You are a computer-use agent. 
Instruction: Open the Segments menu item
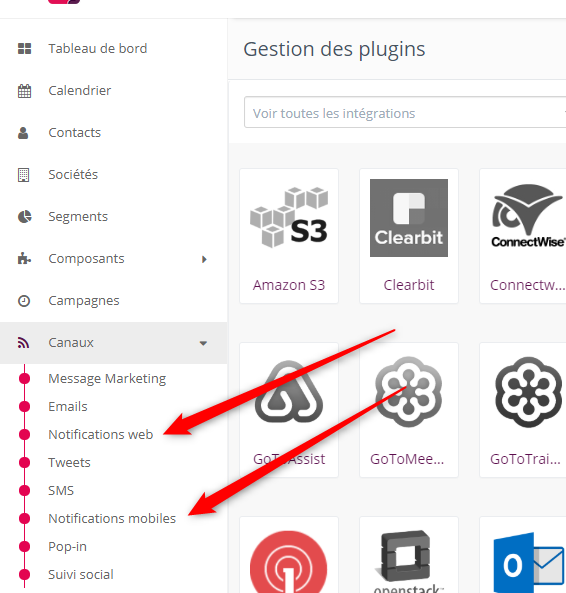[78, 217]
